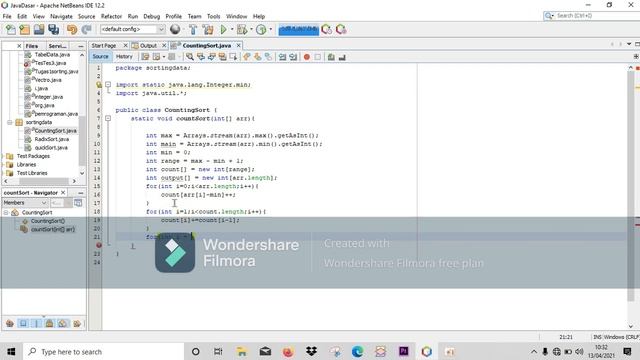Click the Undo arrow icon

72,29
